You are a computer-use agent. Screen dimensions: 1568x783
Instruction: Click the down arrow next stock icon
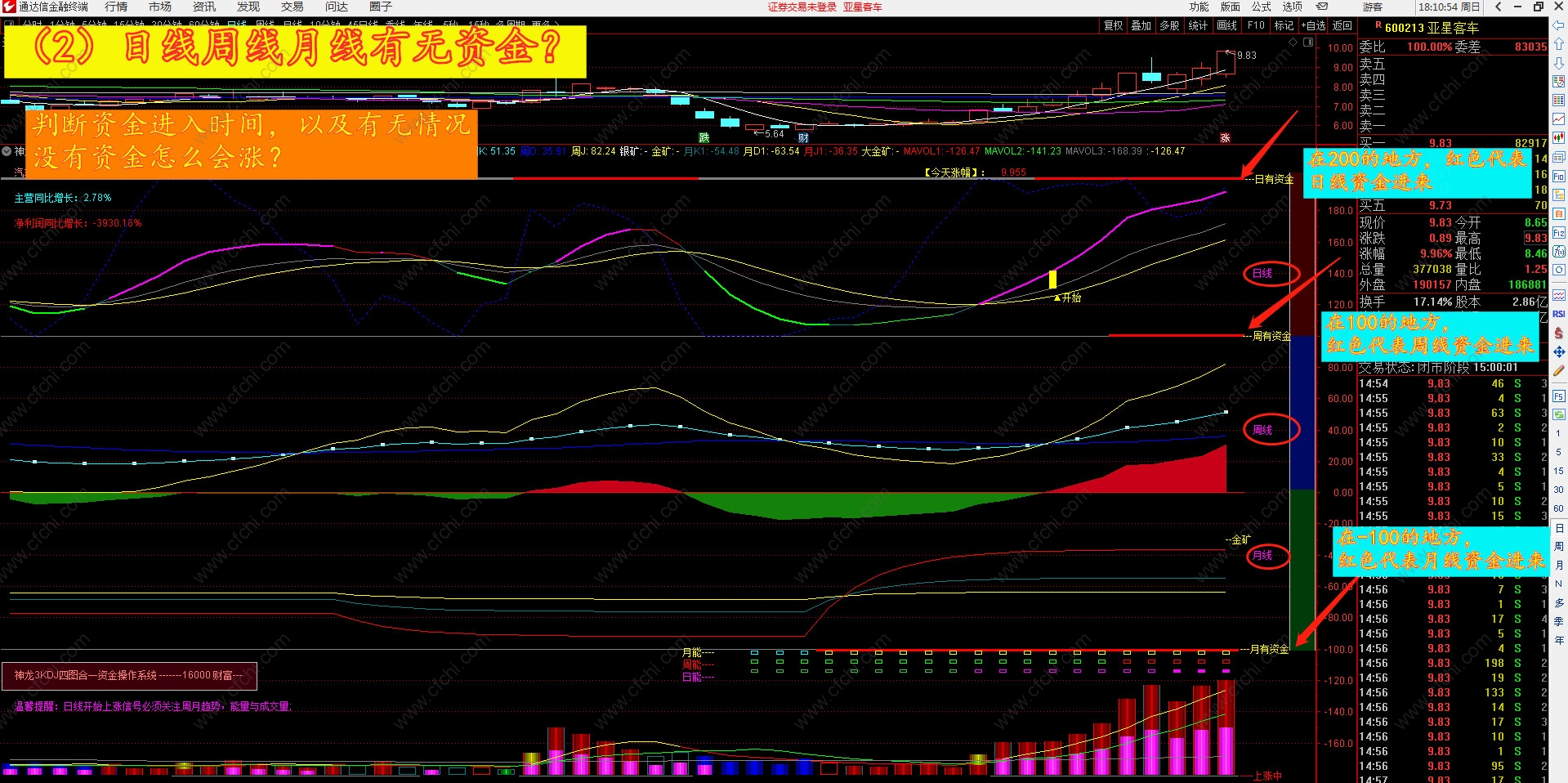pos(1559,62)
